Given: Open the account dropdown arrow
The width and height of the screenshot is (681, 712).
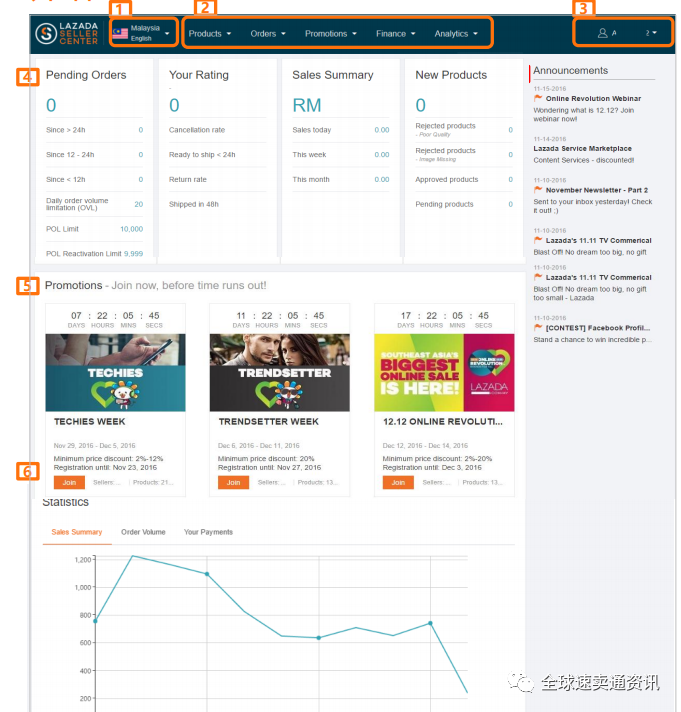Looking at the screenshot, I should [654, 33].
